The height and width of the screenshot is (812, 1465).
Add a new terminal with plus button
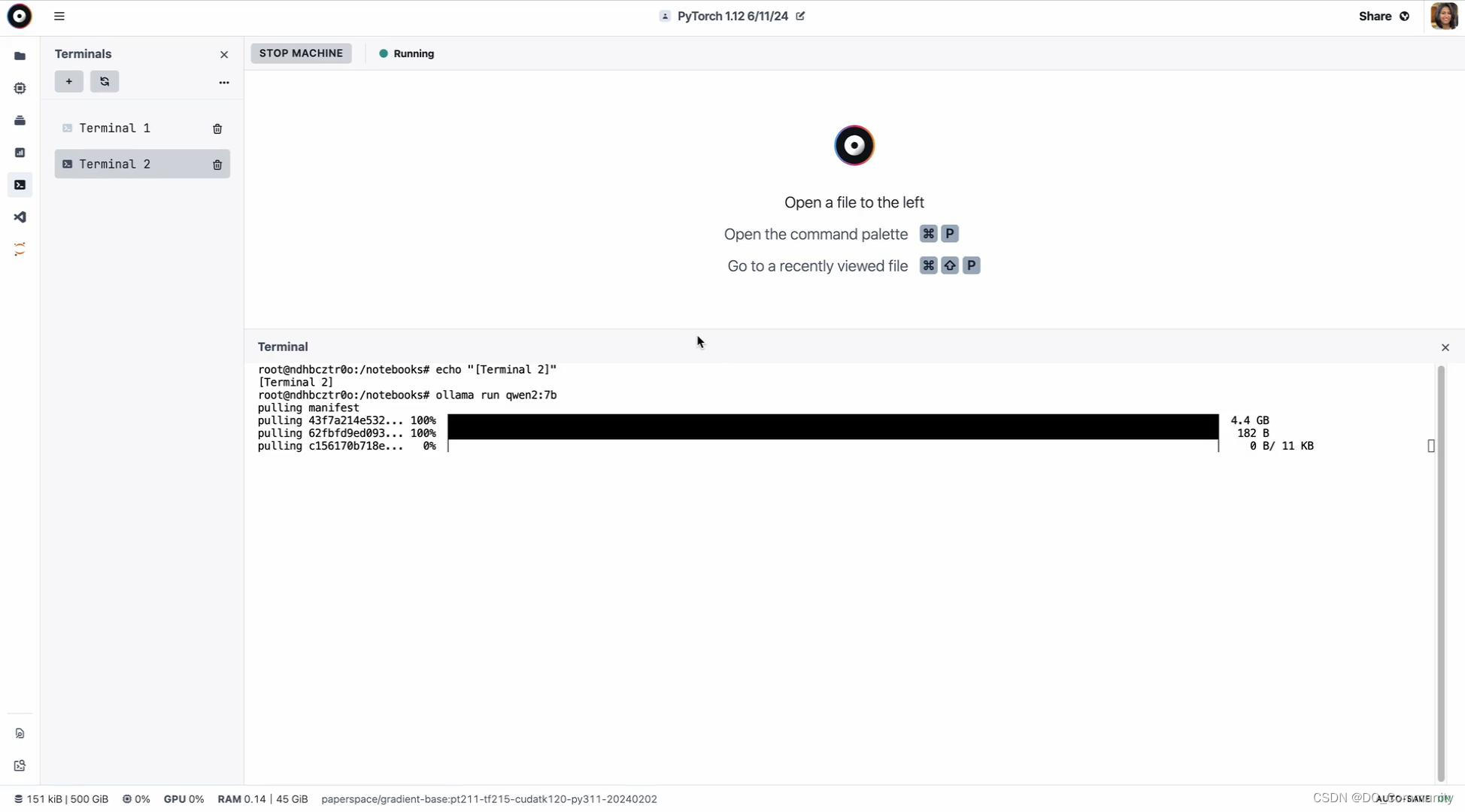pyautogui.click(x=68, y=81)
